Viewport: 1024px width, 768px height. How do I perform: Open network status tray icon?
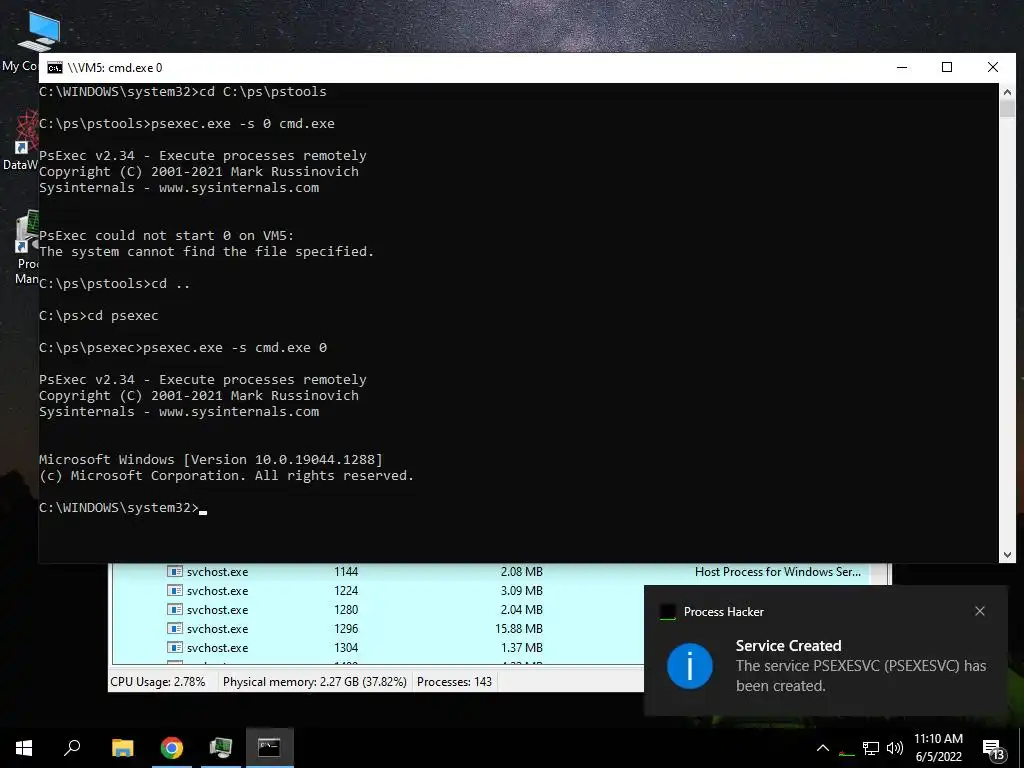pyautogui.click(x=871, y=748)
